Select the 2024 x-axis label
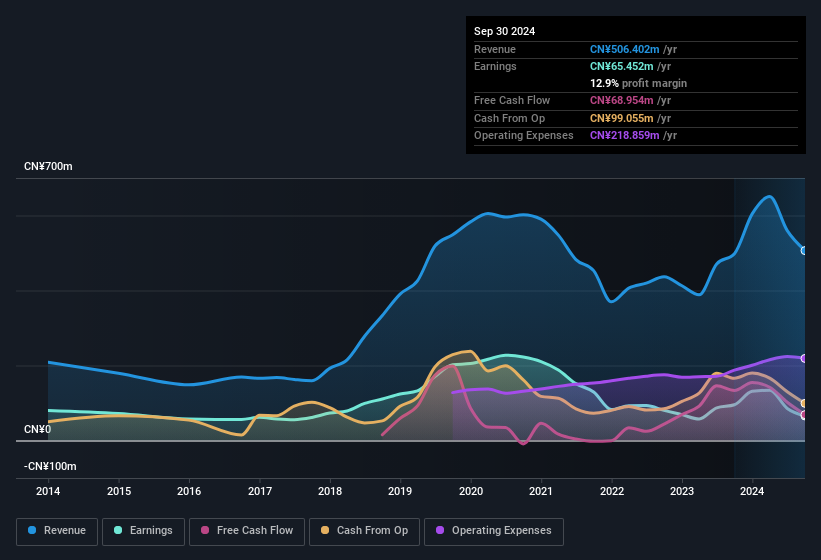821x560 pixels. (752, 491)
